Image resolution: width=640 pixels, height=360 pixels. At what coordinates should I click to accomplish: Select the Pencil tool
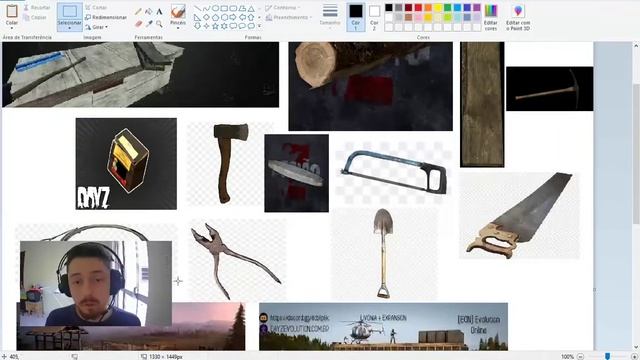[138, 11]
